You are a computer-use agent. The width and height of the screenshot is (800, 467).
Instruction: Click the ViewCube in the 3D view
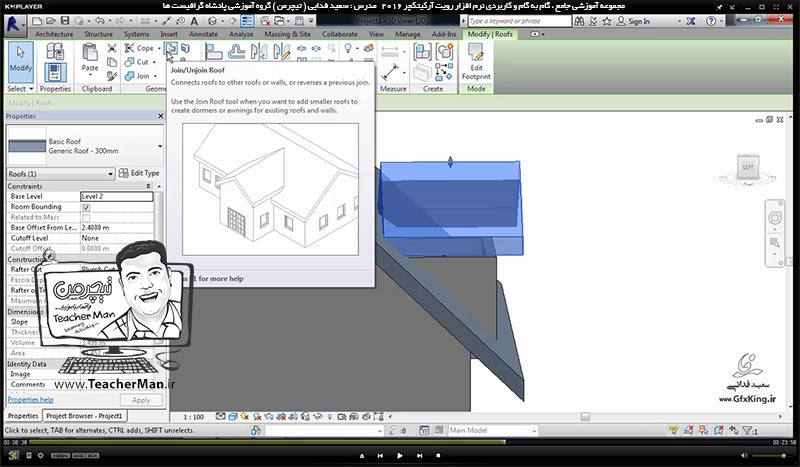(x=747, y=168)
